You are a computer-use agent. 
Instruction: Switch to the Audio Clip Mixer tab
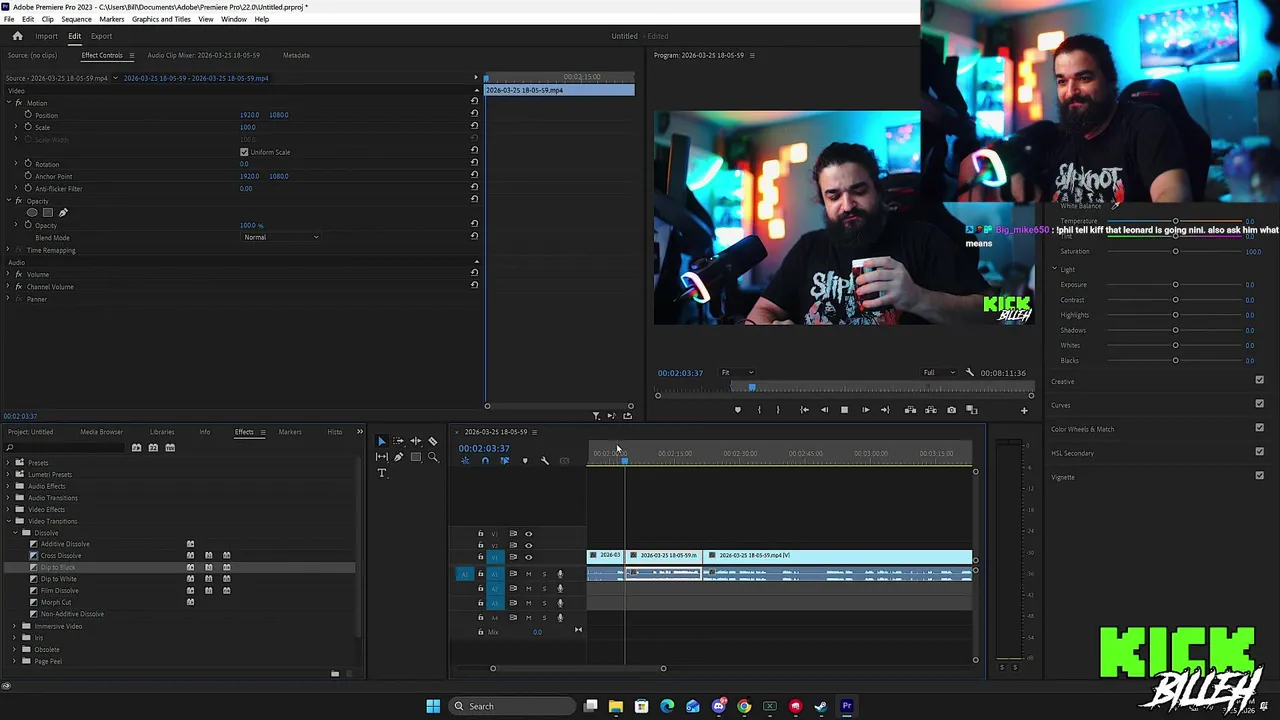203,55
